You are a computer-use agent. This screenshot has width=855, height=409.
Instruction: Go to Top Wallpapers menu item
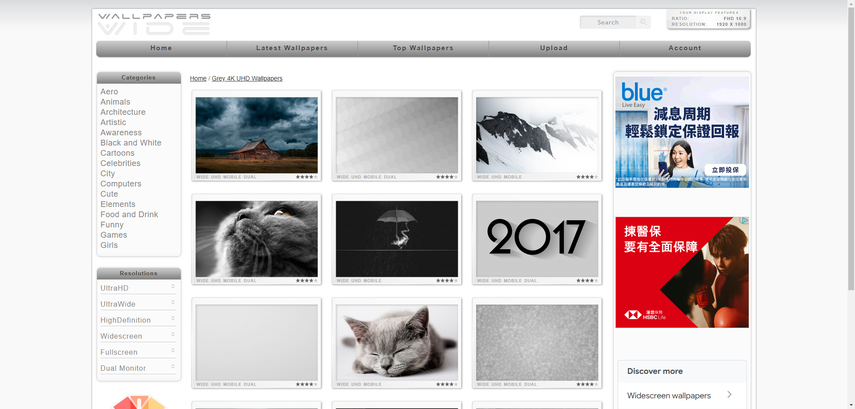(x=423, y=48)
